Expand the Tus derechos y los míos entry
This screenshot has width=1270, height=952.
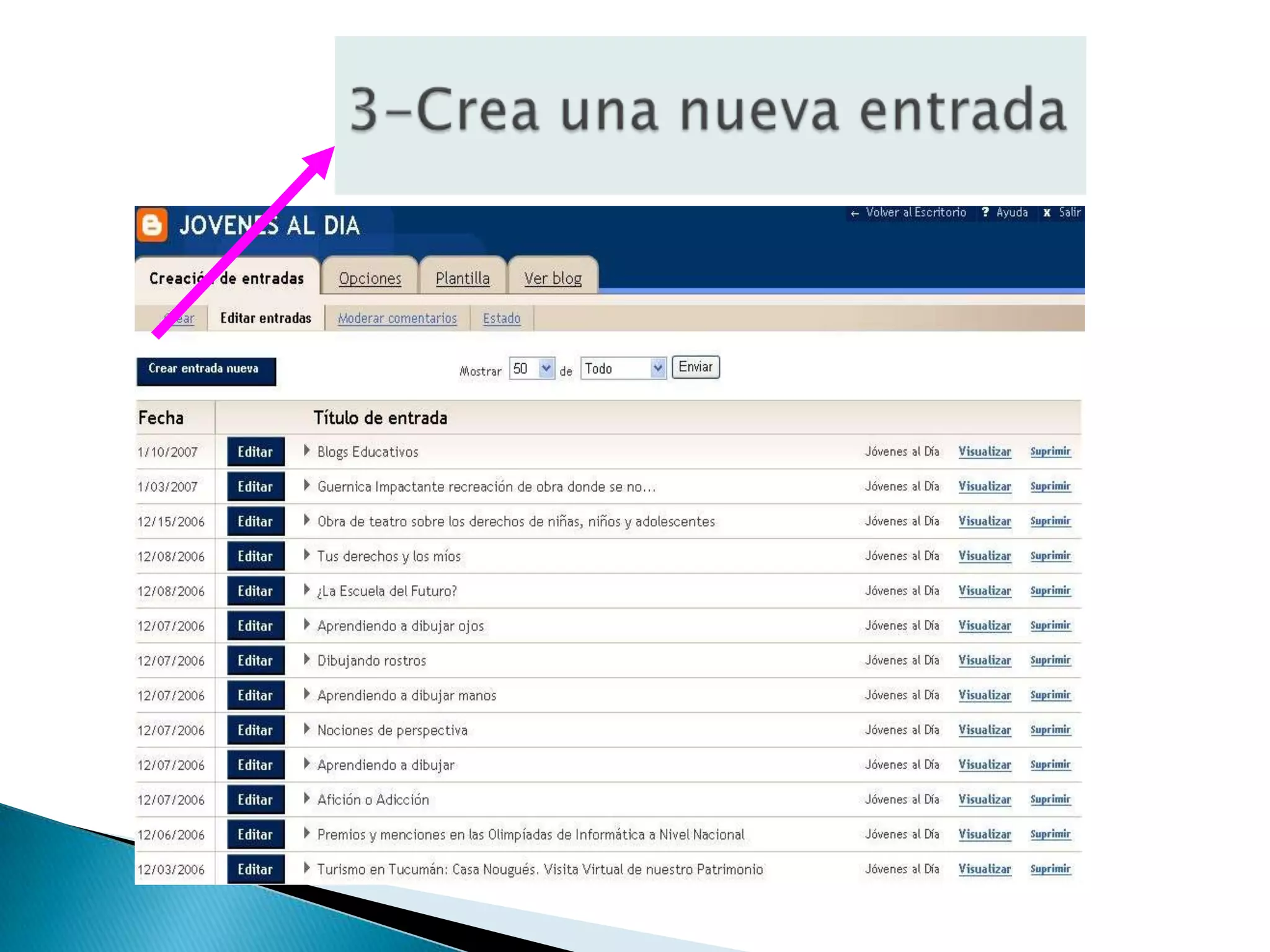tap(306, 555)
